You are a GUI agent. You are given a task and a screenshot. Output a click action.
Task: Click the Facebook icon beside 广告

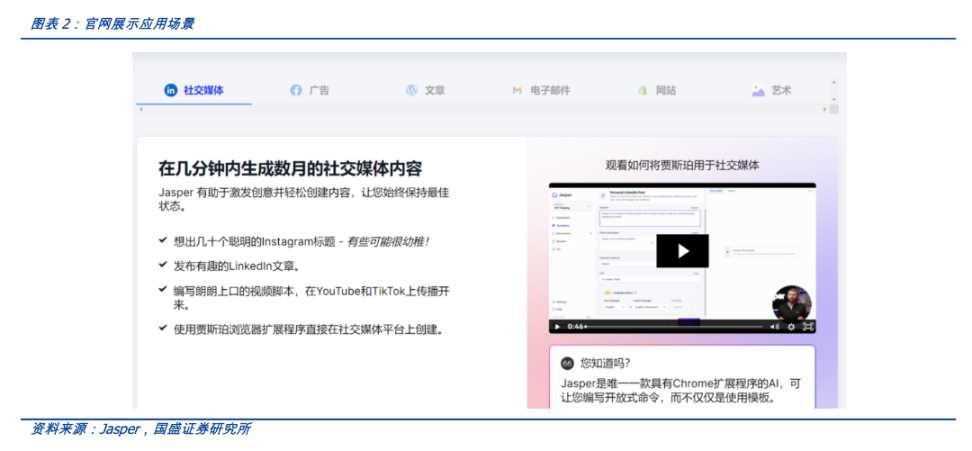296,90
